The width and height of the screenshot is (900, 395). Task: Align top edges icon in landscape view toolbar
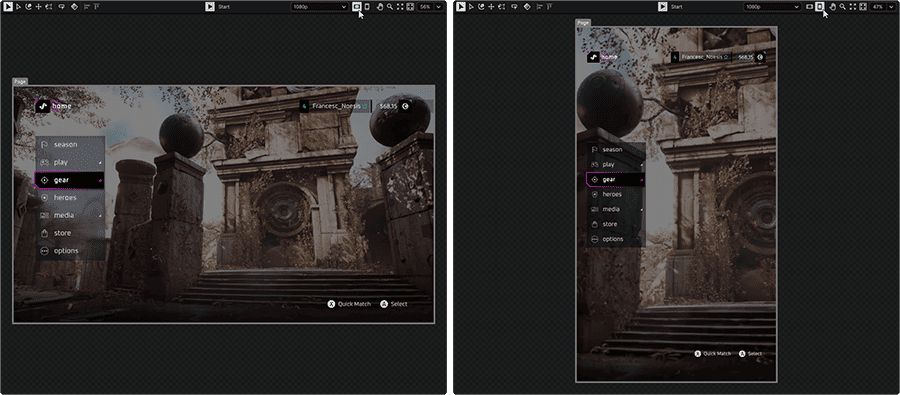[96, 6]
